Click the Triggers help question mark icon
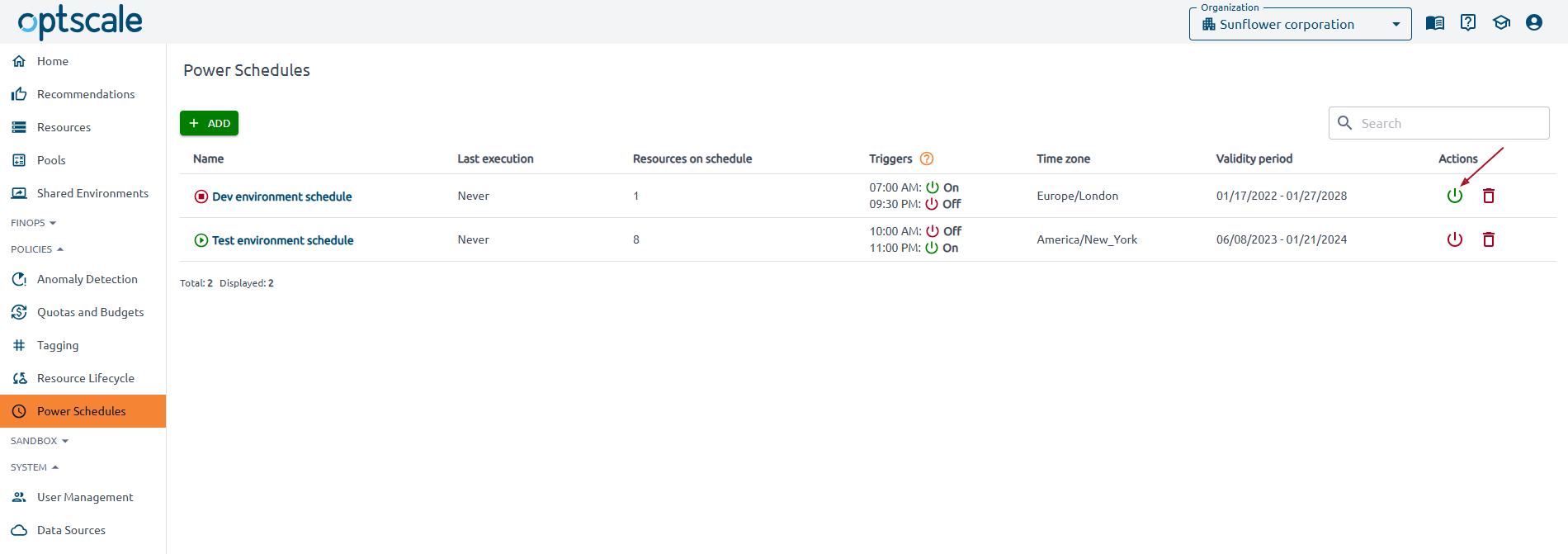Screen dimensions: 1568x554 click(x=927, y=159)
